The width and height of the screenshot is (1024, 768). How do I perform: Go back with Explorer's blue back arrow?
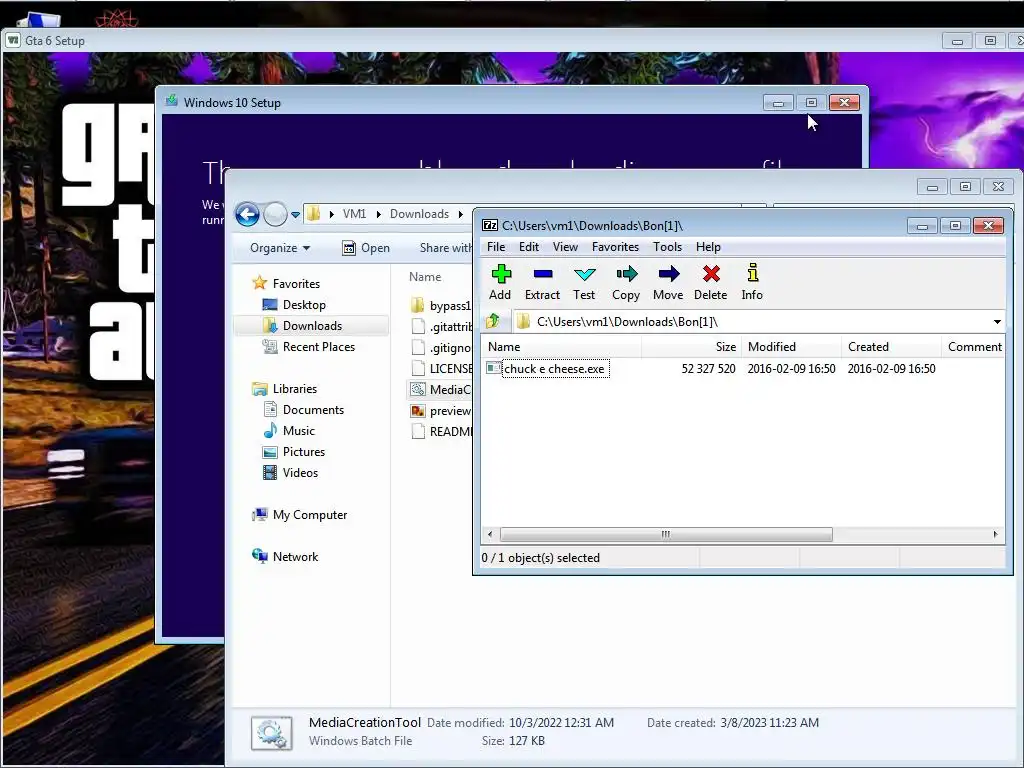click(248, 214)
